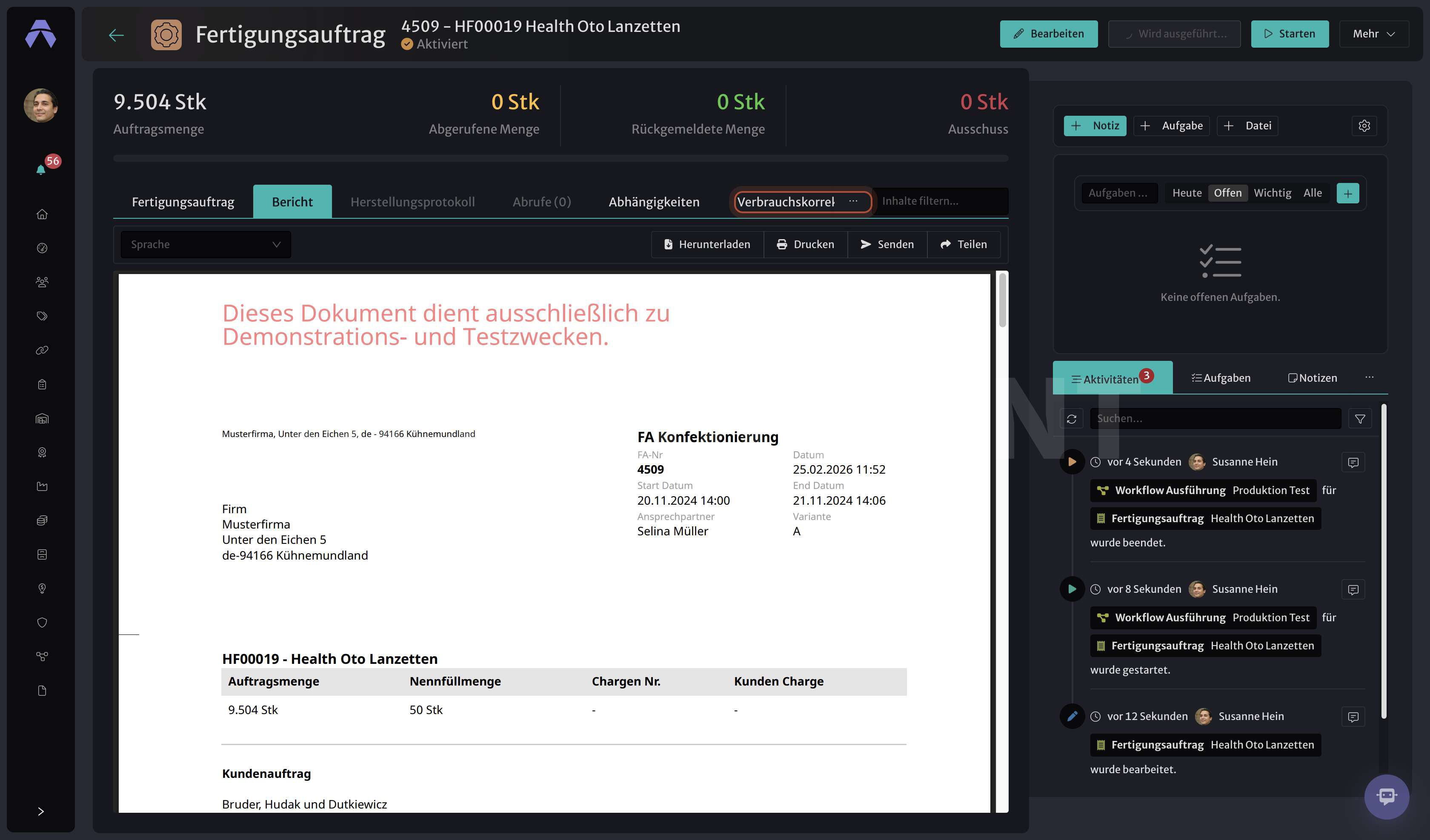Click the Teilen button
The width and height of the screenshot is (1430, 840).
pos(964,245)
